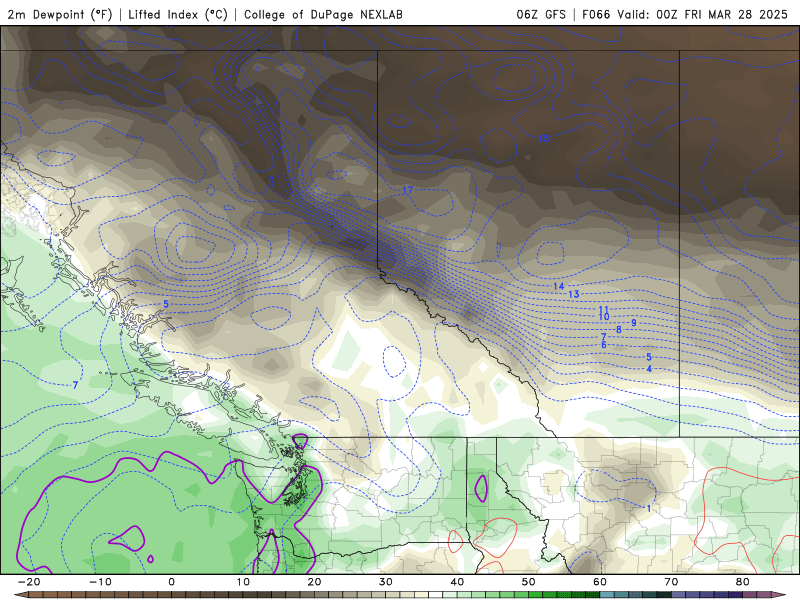Image resolution: width=800 pixels, height=600 pixels.
Task: Click the '-20' tick label on colorbar
Action: 29,582
